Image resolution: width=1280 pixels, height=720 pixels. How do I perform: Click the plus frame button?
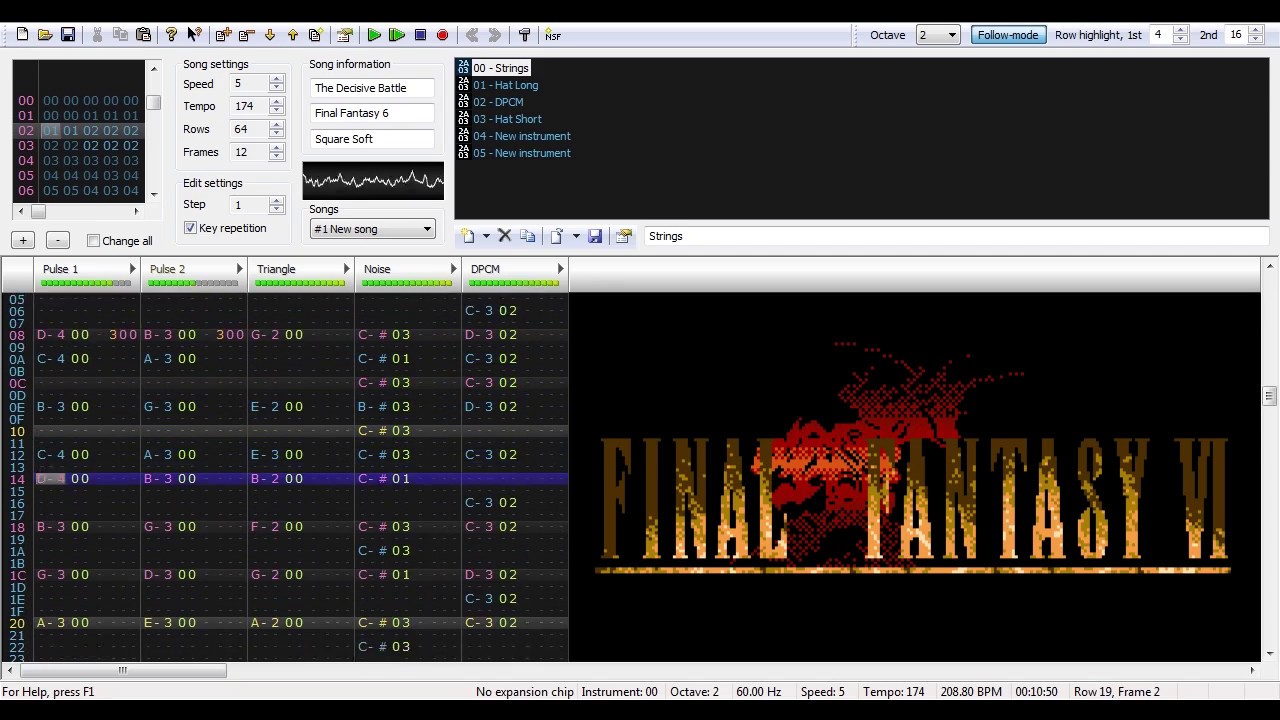coord(23,240)
